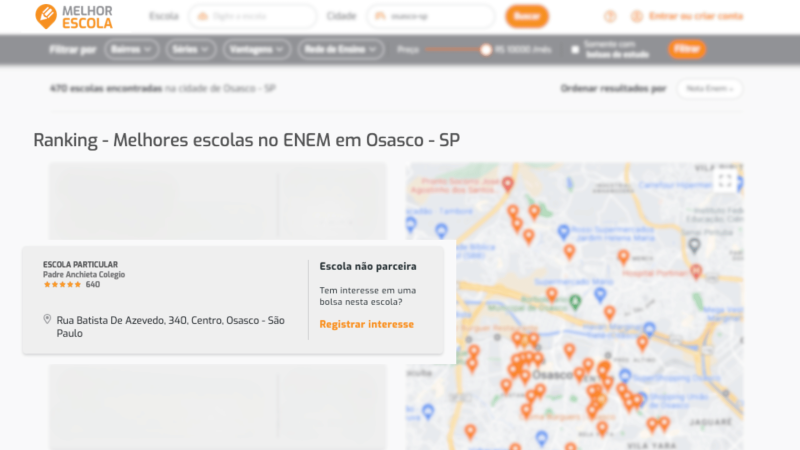Click Registrar interesse link
Image resolution: width=800 pixels, height=450 pixels.
pos(366,324)
